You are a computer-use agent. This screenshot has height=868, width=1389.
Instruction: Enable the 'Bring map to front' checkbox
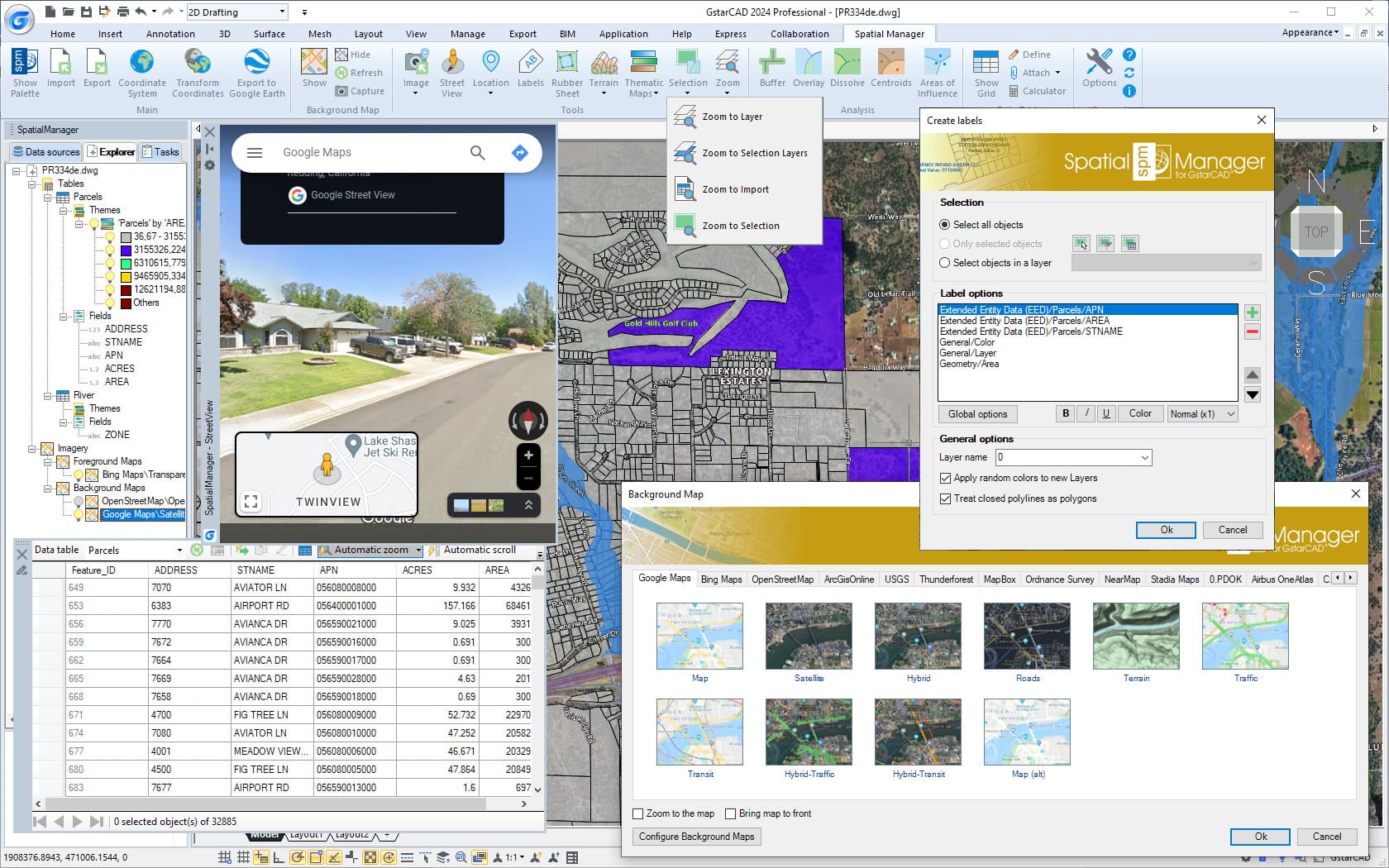click(730, 813)
